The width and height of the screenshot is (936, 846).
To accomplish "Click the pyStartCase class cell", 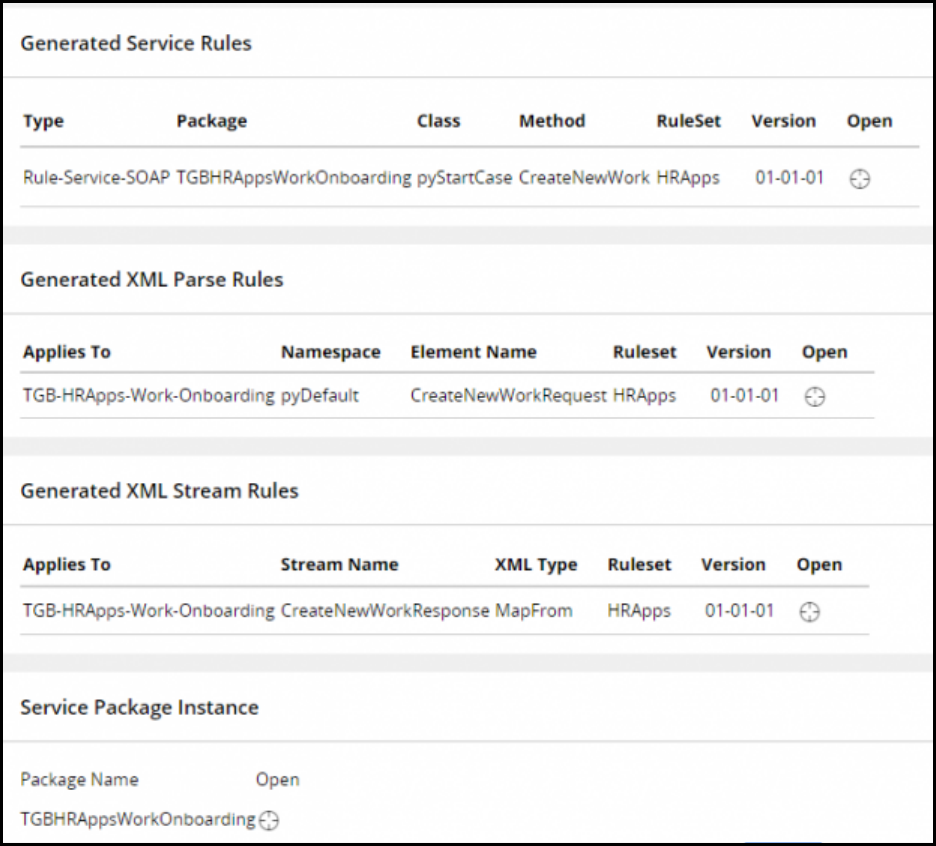I will [464, 178].
